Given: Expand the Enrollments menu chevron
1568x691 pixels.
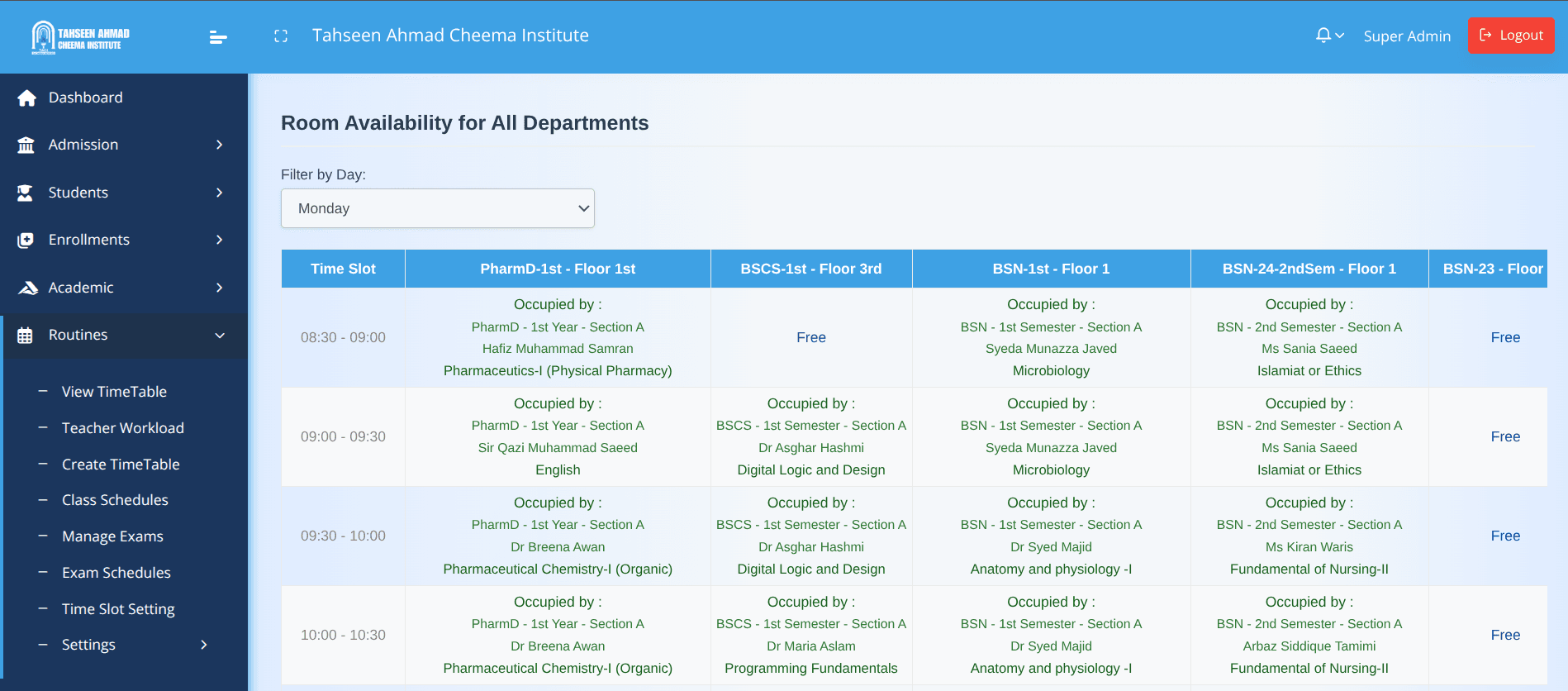Looking at the screenshot, I should click(x=220, y=240).
